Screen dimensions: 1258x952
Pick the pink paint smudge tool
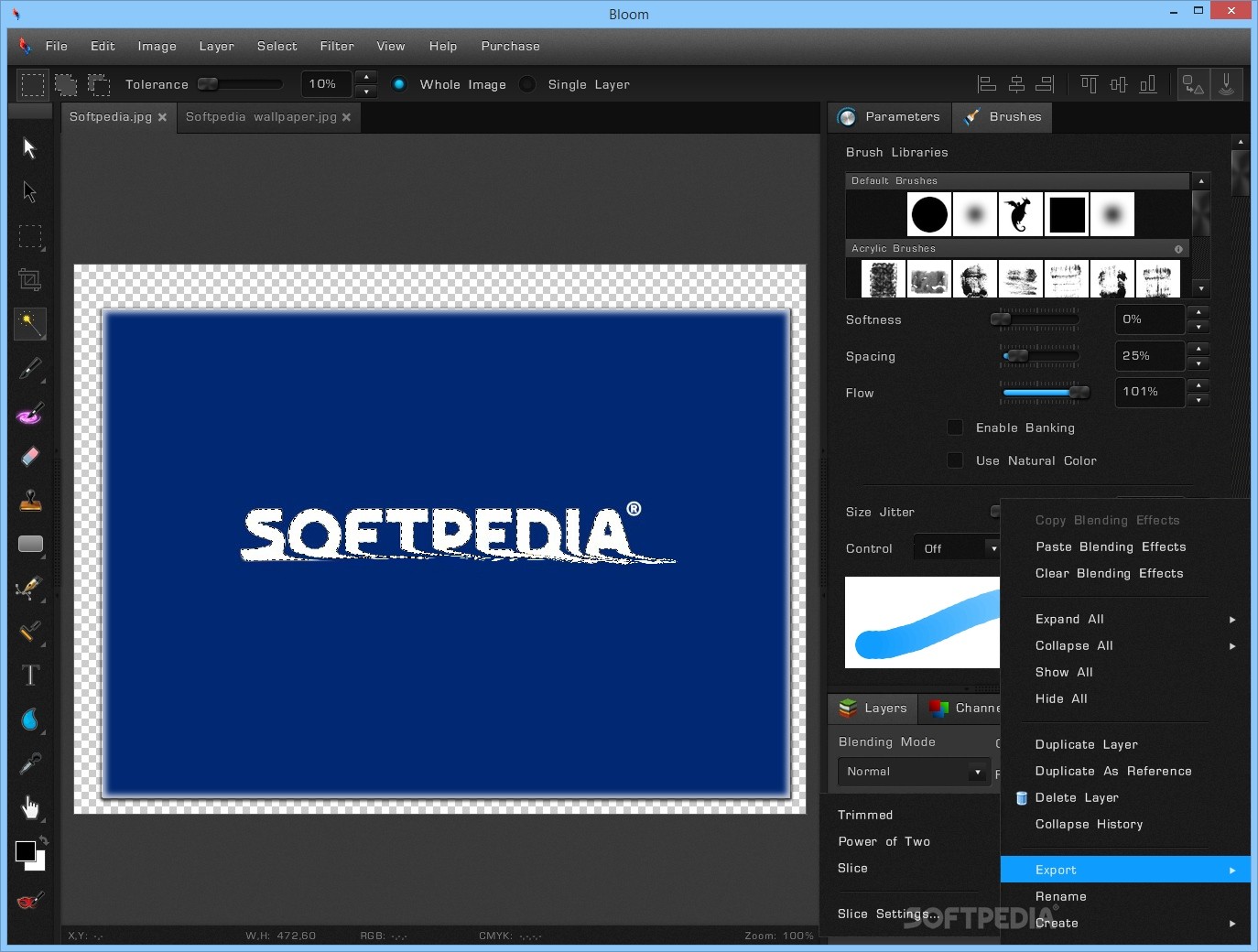point(30,413)
